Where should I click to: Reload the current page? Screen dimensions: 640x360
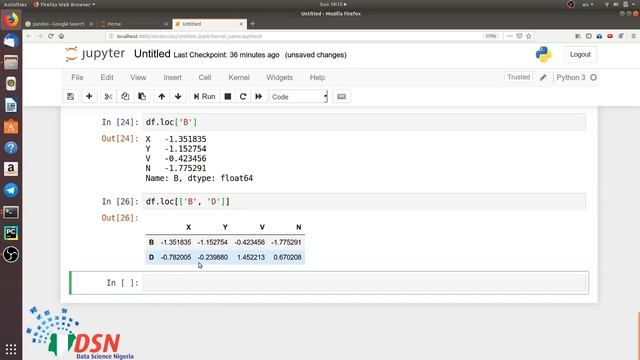[51, 36]
